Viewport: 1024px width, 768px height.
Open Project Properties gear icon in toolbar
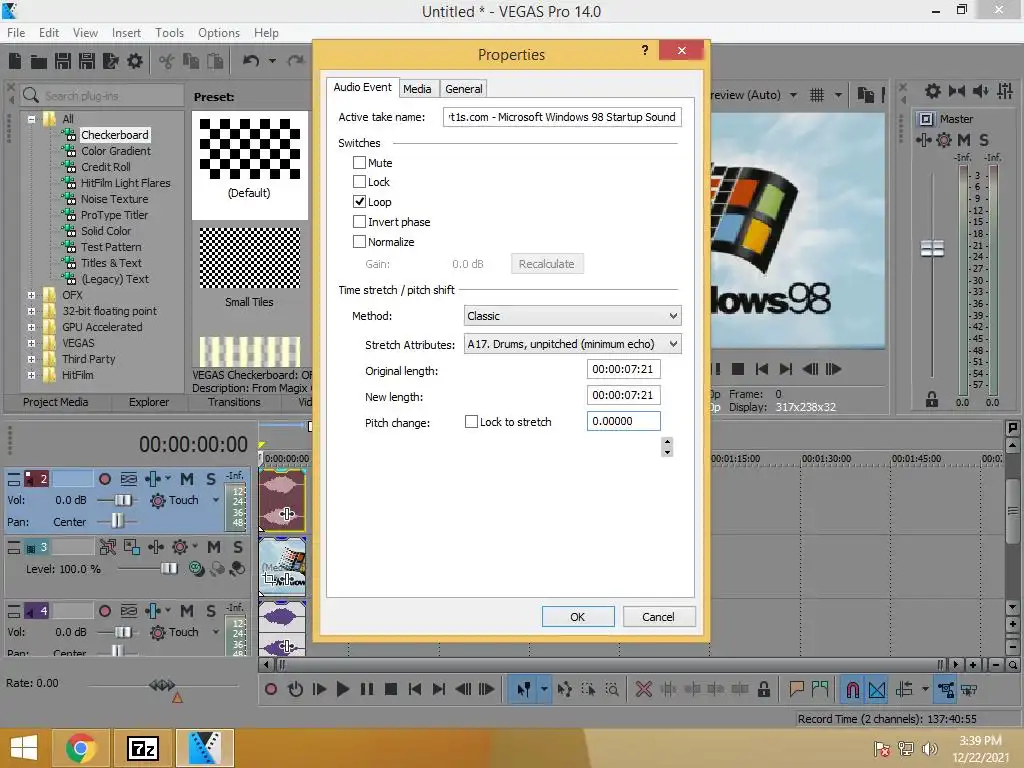coord(135,61)
